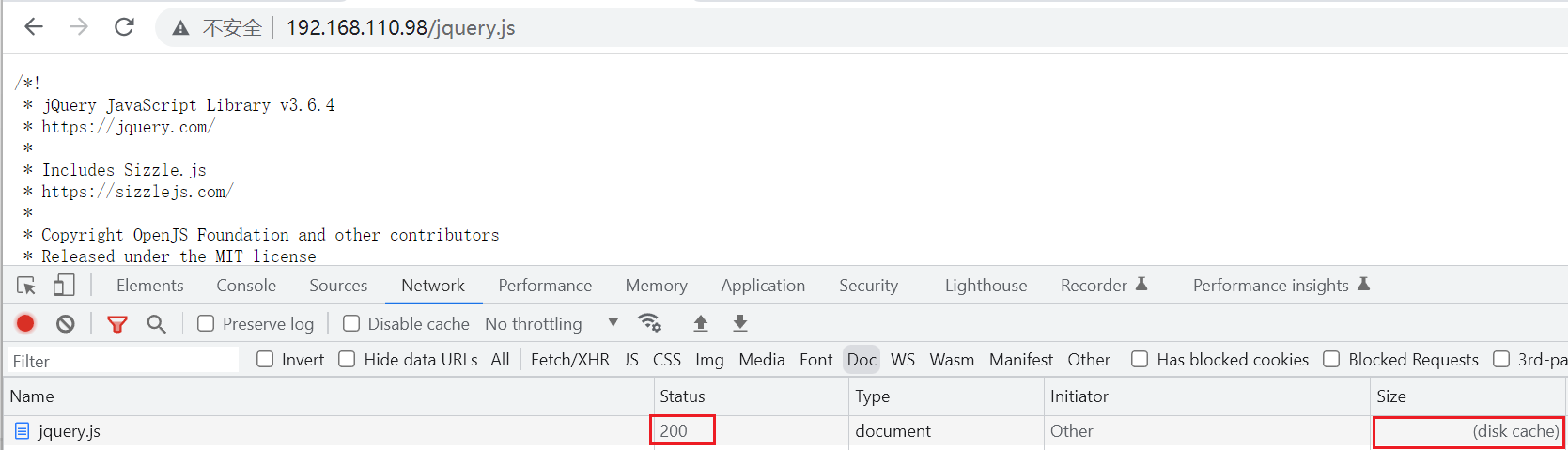The height and width of the screenshot is (450, 1568).
Task: Select the jquery.js request row
Action: pyautogui.click(x=70, y=431)
